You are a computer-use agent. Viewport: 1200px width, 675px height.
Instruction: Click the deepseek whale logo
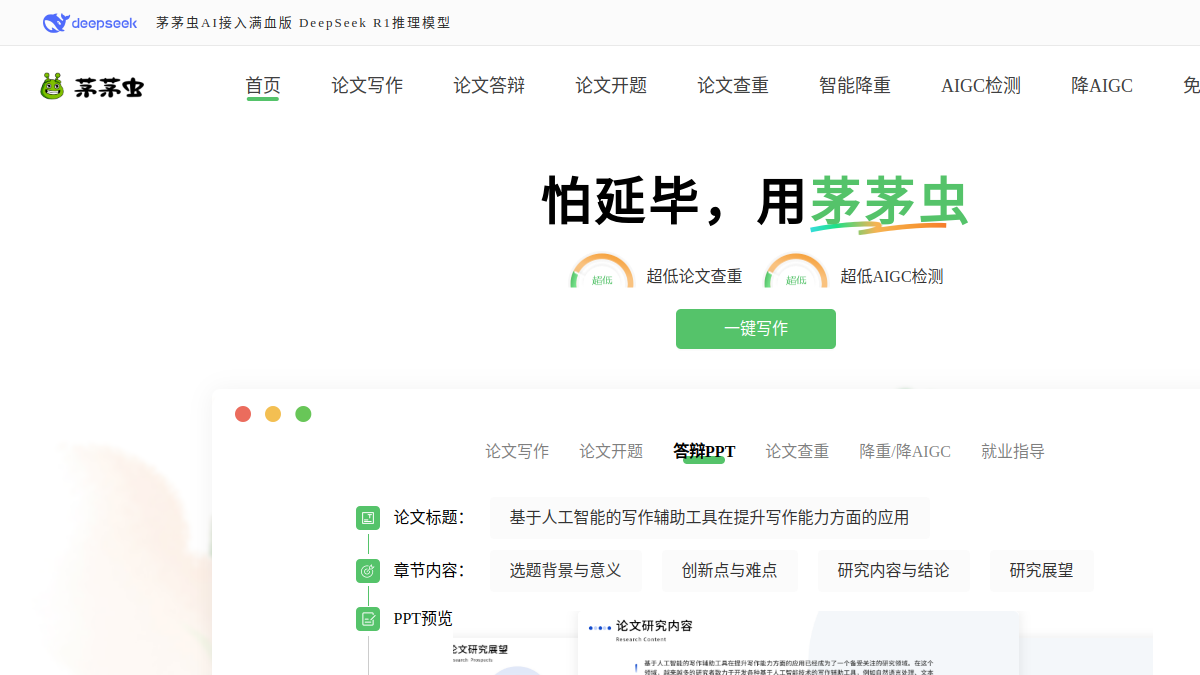point(90,22)
